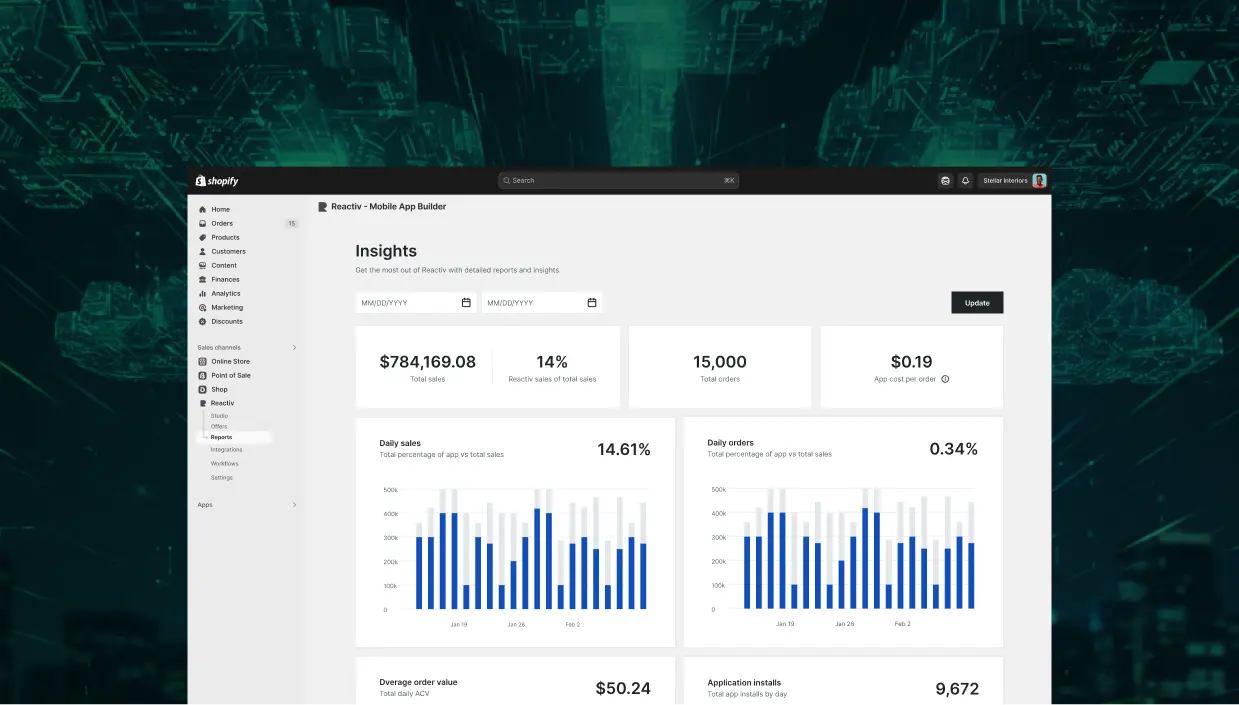1239x705 pixels.
Task: Select Studio under Reactiv
Action: (219, 416)
